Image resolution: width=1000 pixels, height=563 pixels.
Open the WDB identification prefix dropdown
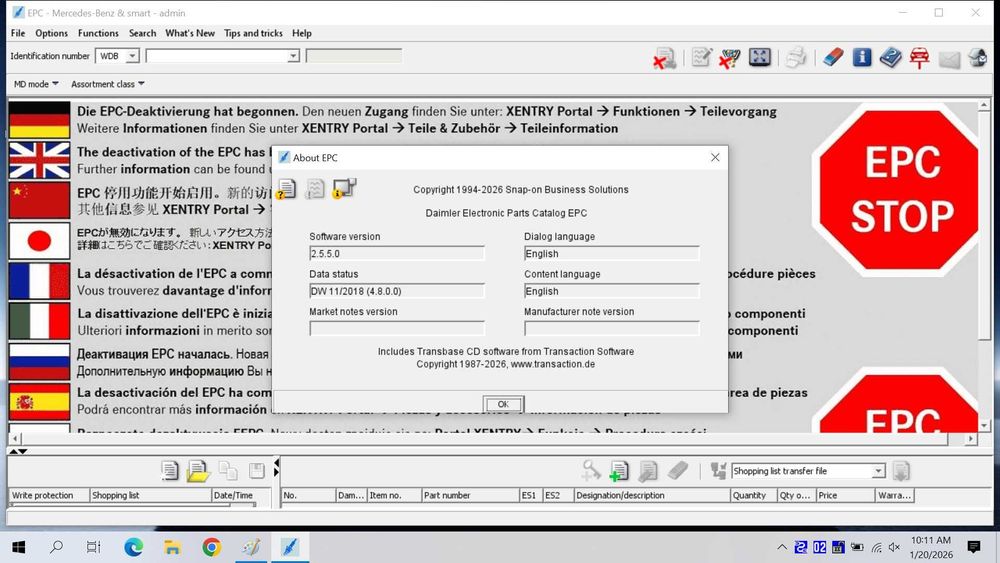coord(132,56)
